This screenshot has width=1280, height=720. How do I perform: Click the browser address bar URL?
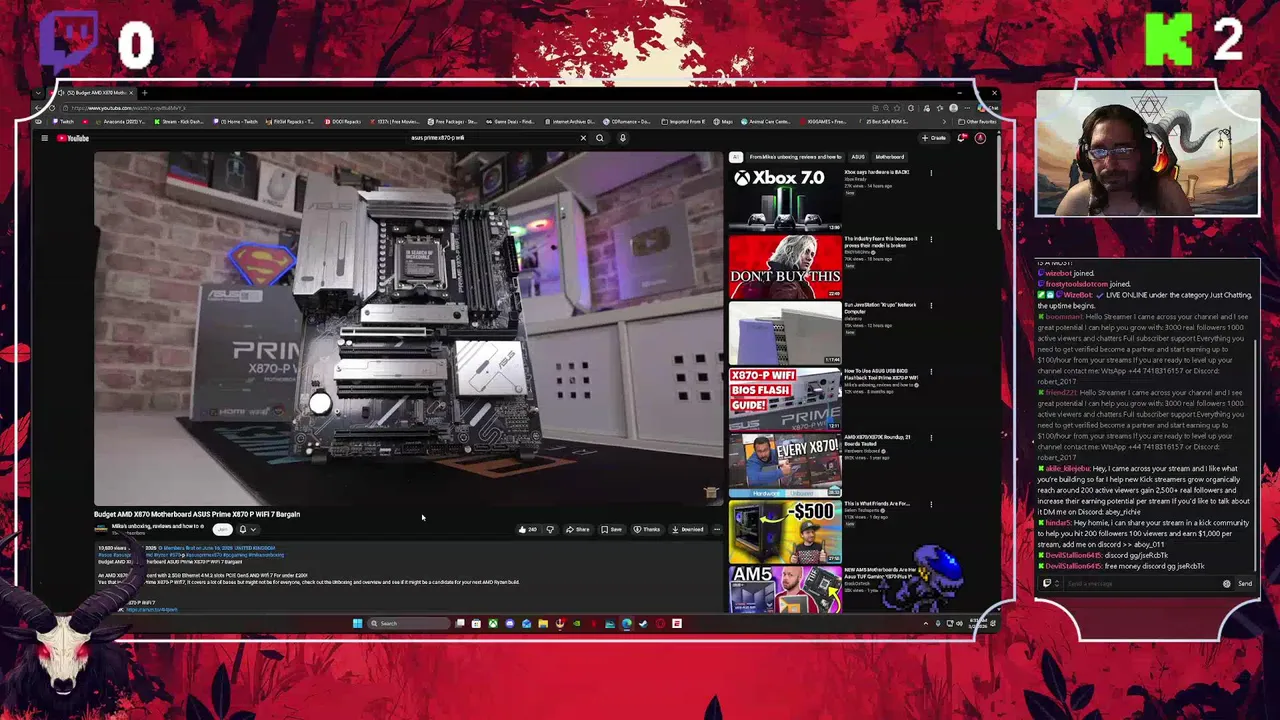click(128, 108)
